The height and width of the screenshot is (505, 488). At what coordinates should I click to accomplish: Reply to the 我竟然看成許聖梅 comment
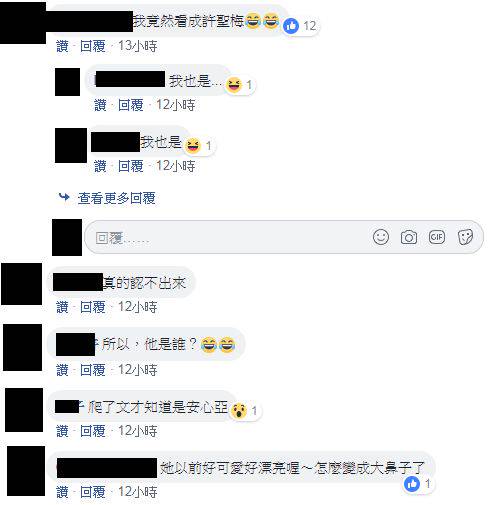[x=93, y=46]
